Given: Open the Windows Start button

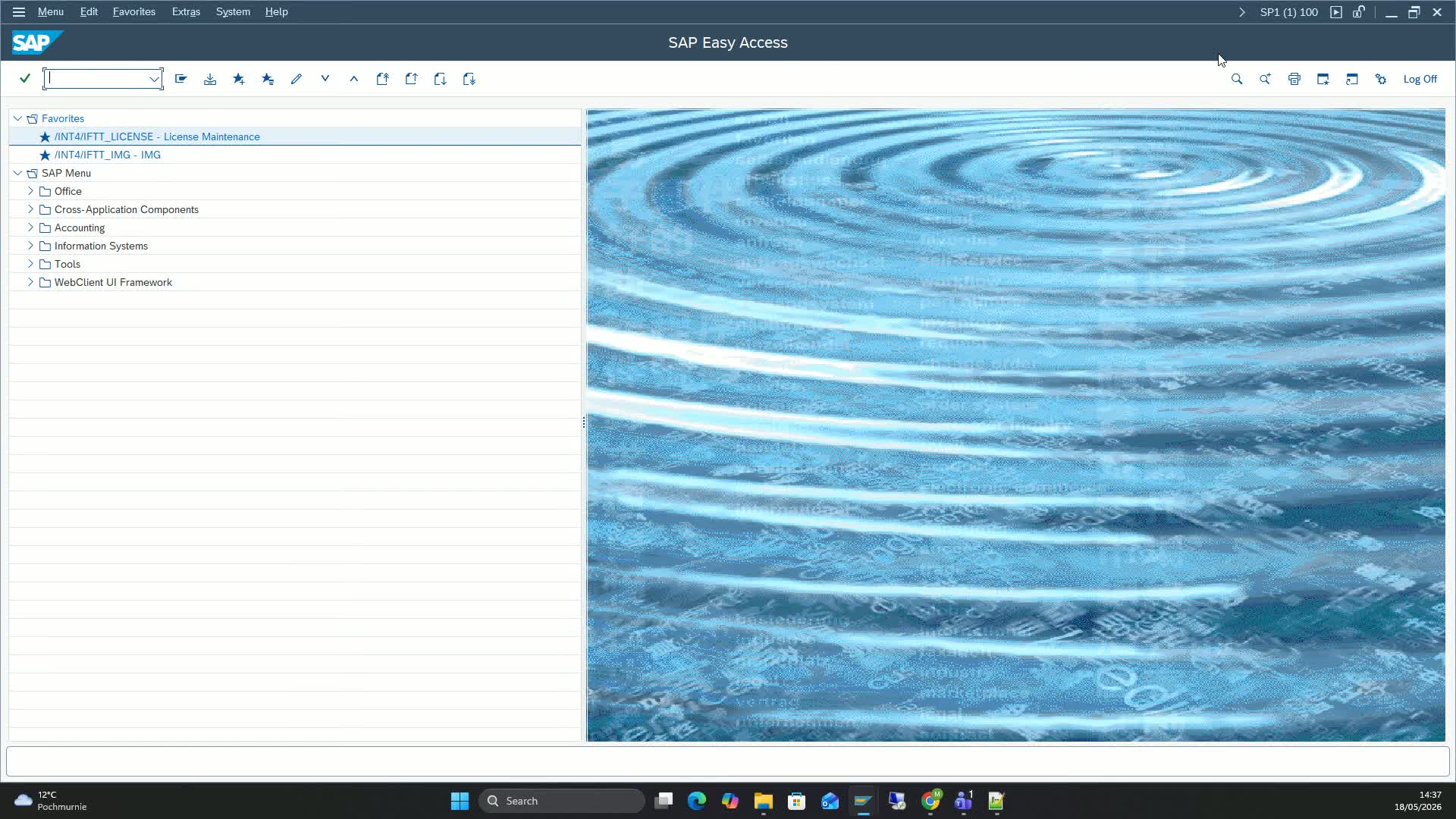Looking at the screenshot, I should point(460,801).
